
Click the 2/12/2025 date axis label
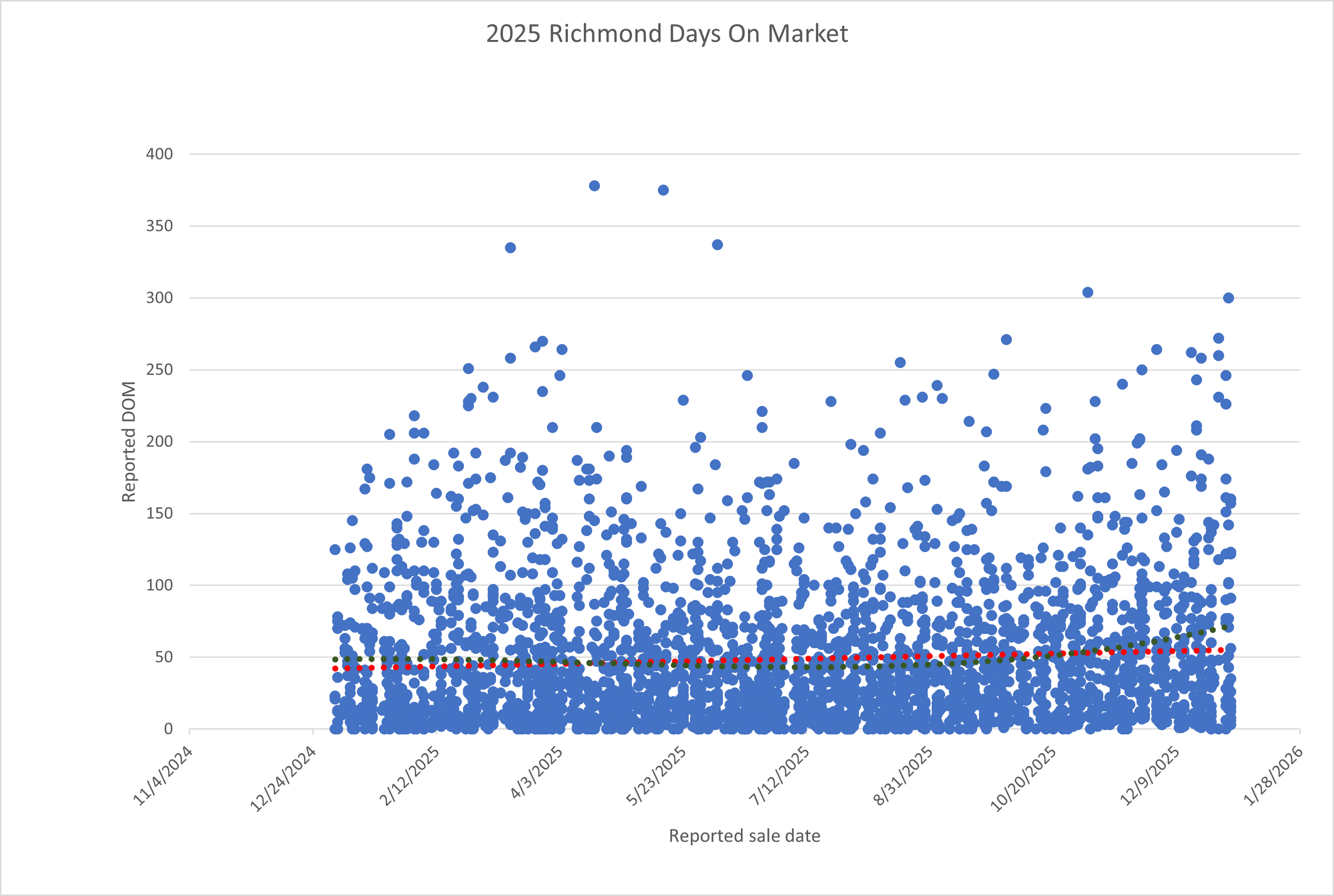(x=410, y=776)
